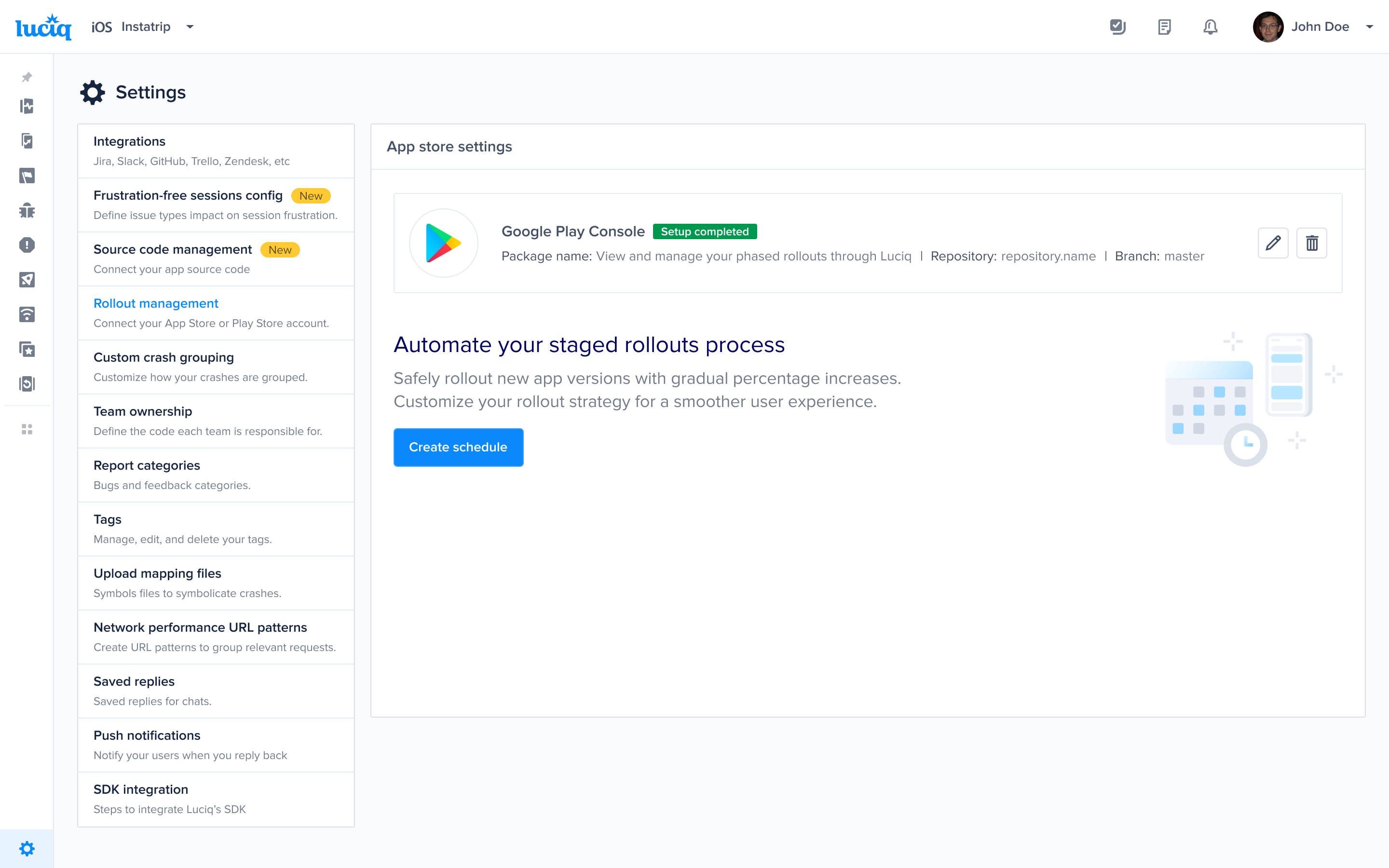Open Upload mapping files
This screenshot has height=868, width=1389.
tap(216, 583)
